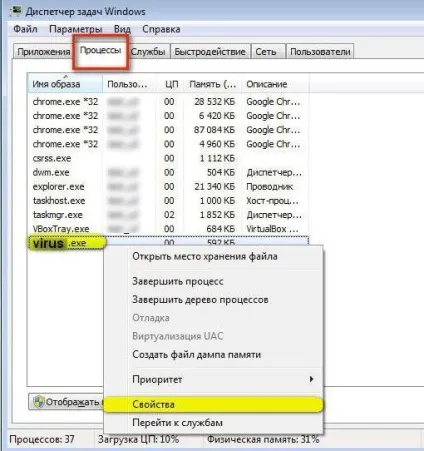The image size is (424, 451).
Task: Switch to the Пользователи tab
Action: pyautogui.click(x=320, y=52)
